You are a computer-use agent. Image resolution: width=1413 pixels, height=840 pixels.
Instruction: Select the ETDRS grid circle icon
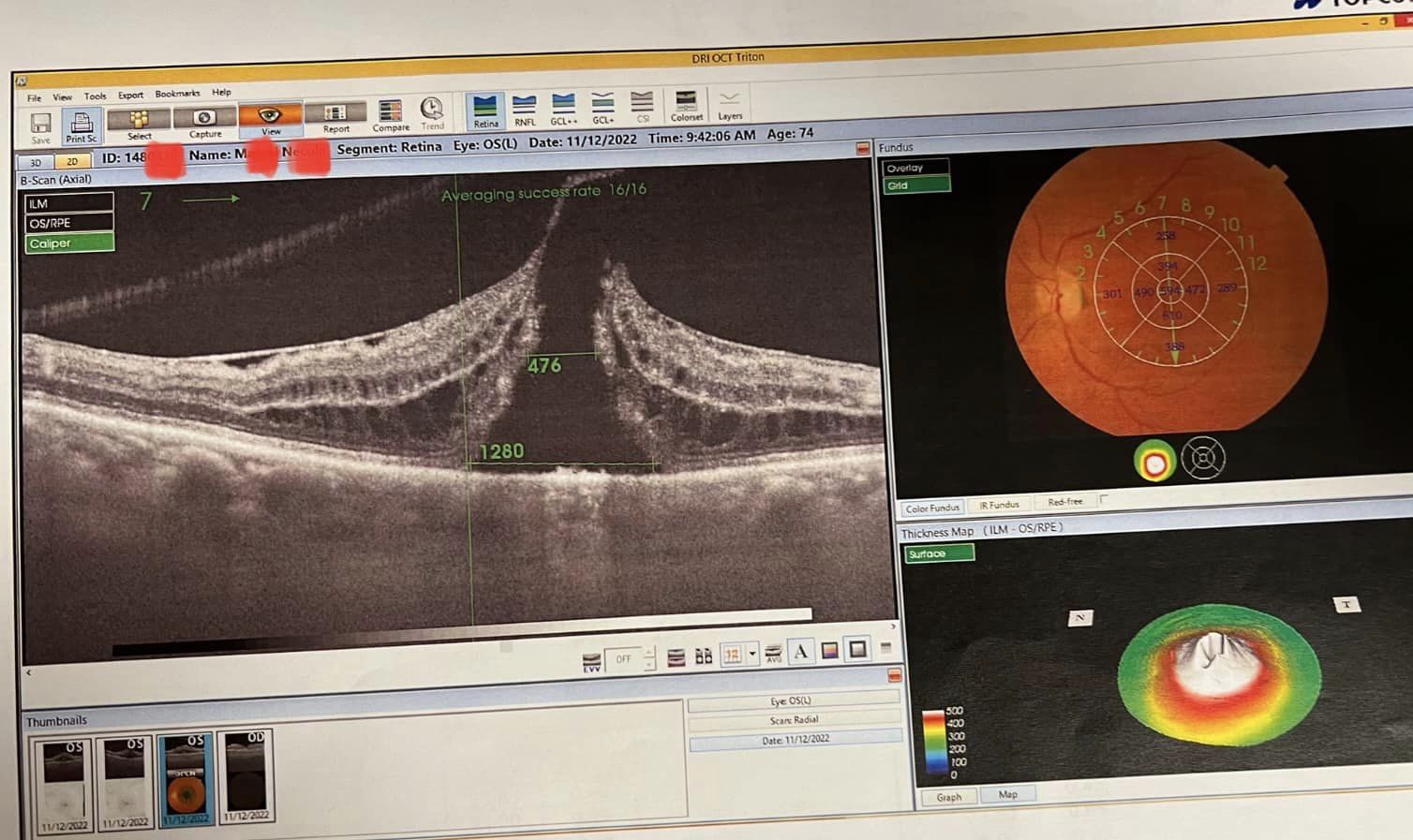click(x=1203, y=459)
